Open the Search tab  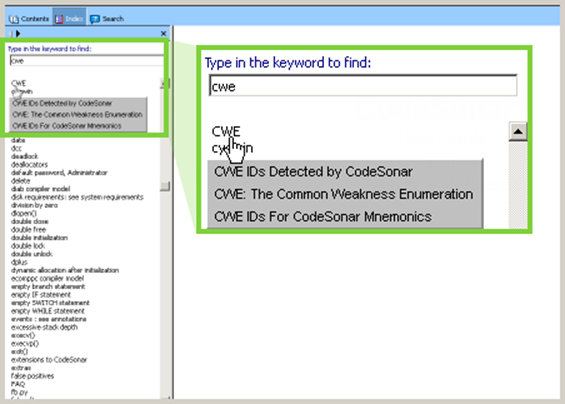107,19
